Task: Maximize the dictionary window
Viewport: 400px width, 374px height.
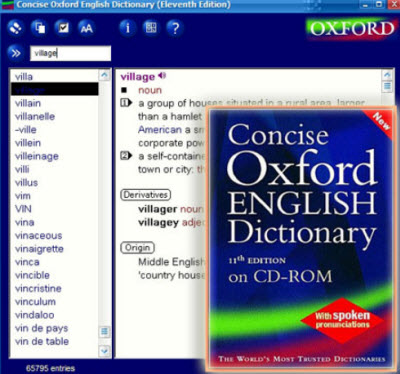Action: (379, 5)
